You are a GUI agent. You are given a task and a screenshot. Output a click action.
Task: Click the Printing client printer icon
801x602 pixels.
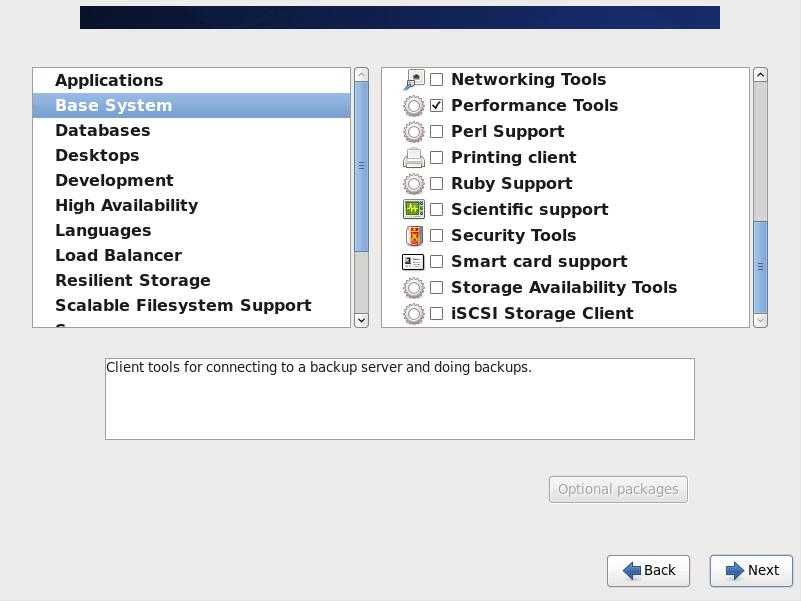(414, 157)
